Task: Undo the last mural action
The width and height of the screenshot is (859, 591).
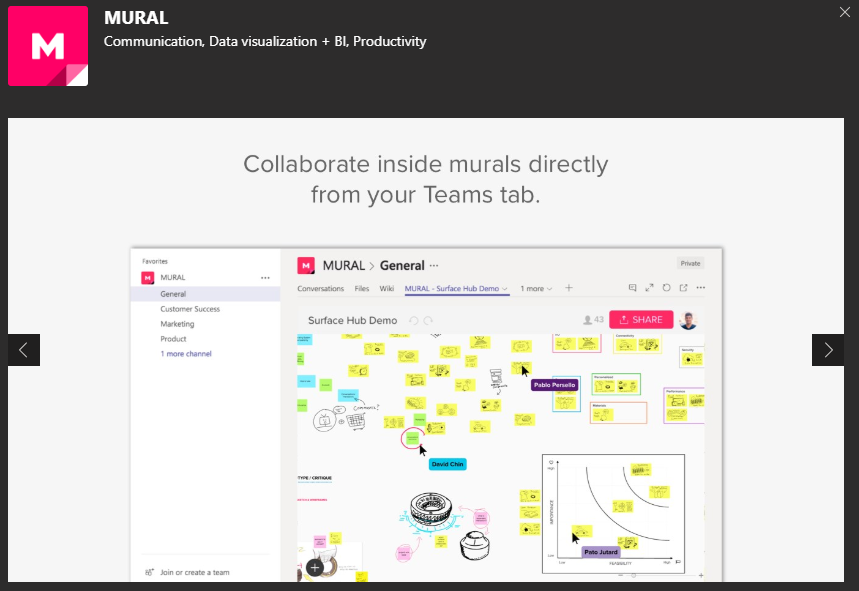Action: point(414,320)
